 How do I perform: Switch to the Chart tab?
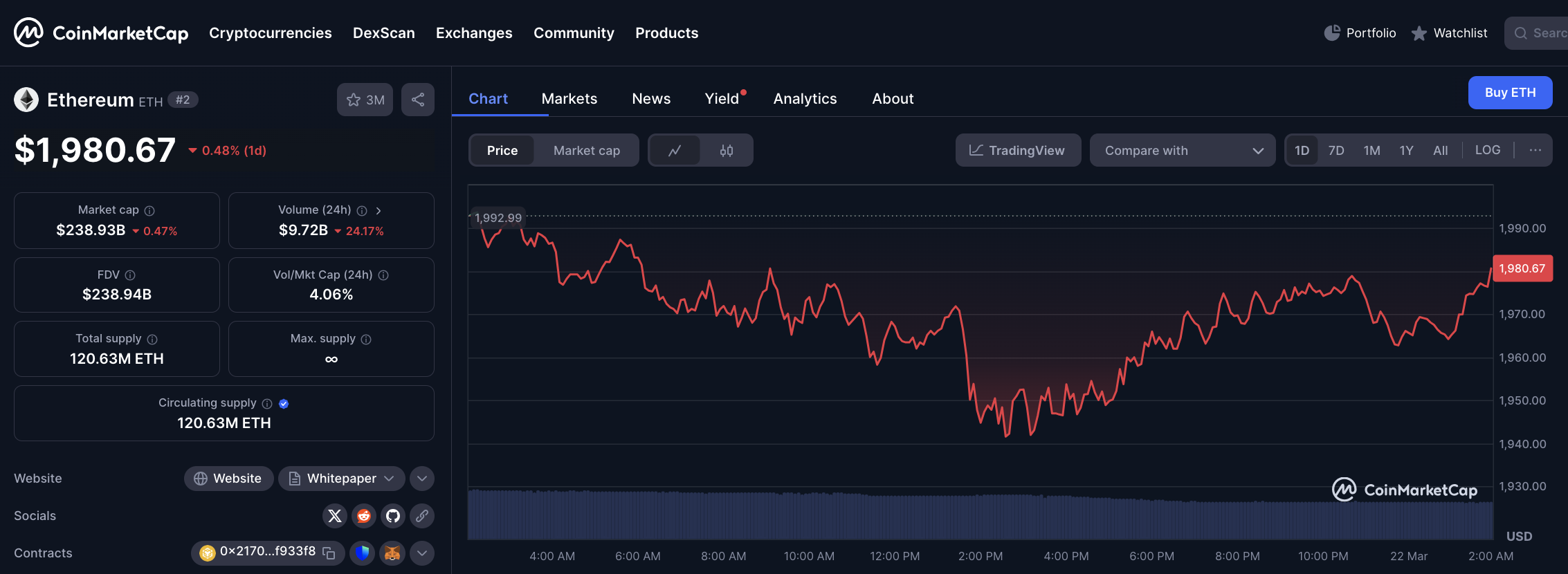[x=489, y=98]
